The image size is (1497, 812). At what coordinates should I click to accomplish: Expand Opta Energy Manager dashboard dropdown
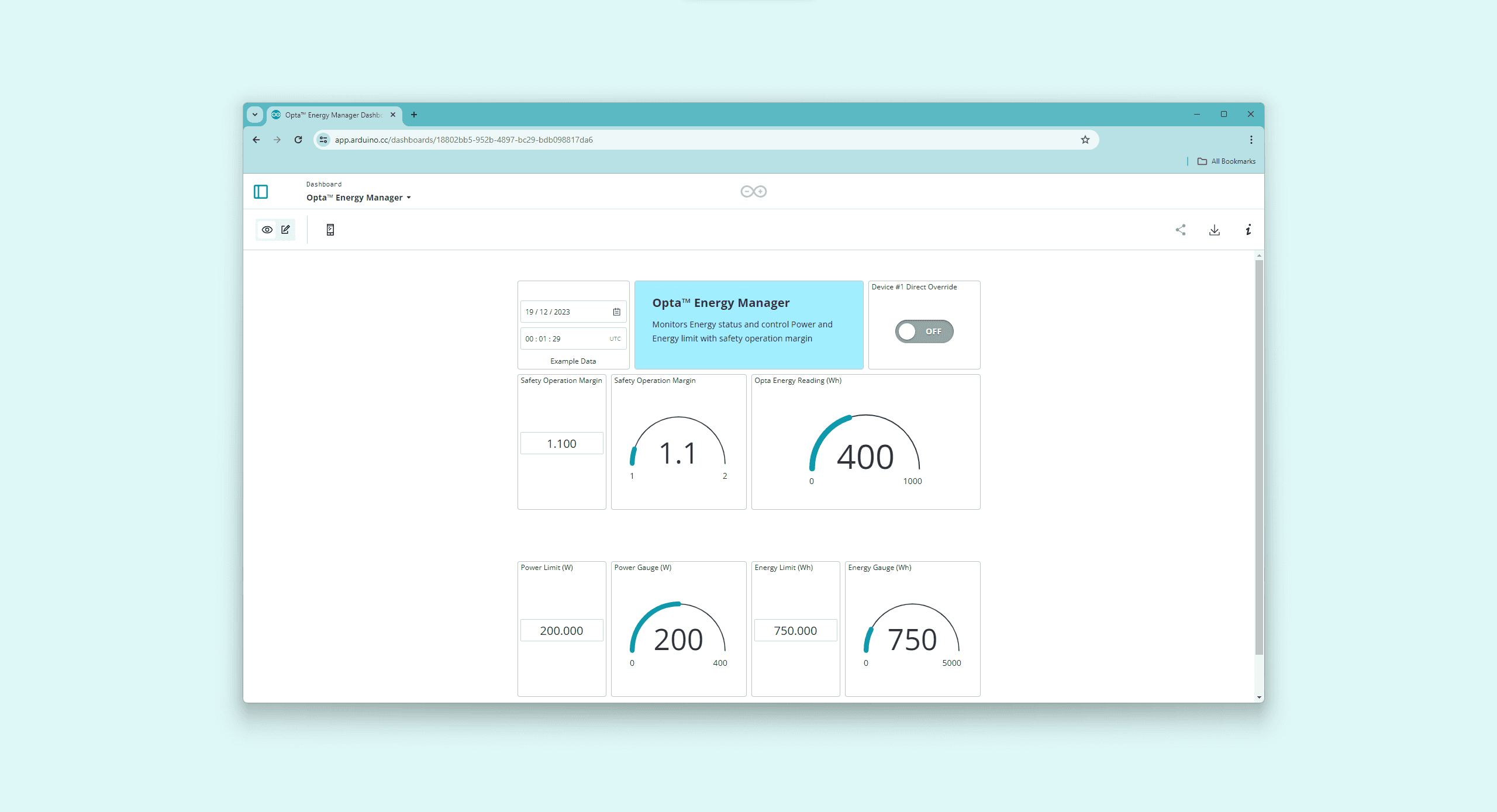coord(409,198)
